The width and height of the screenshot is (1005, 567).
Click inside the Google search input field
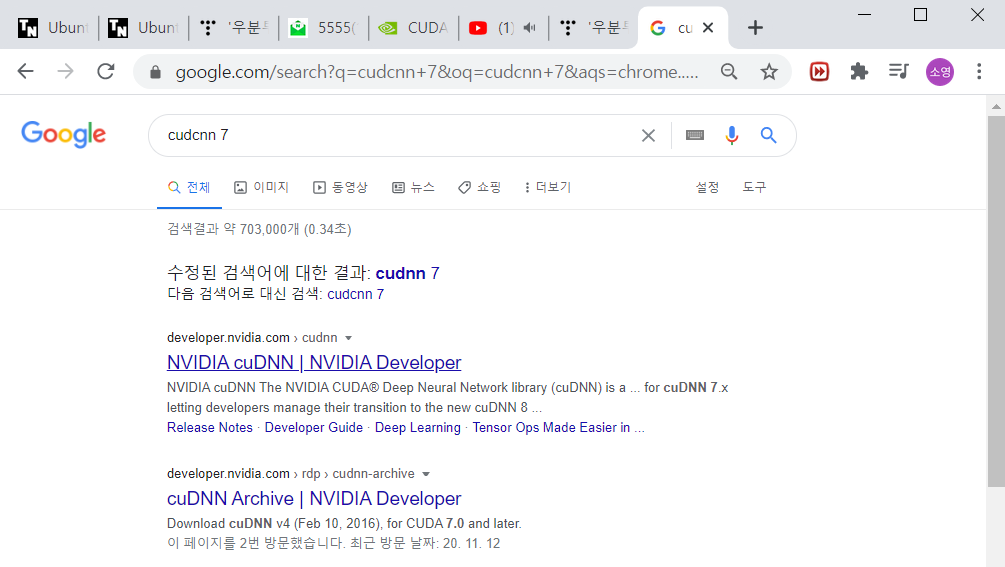click(x=397, y=135)
